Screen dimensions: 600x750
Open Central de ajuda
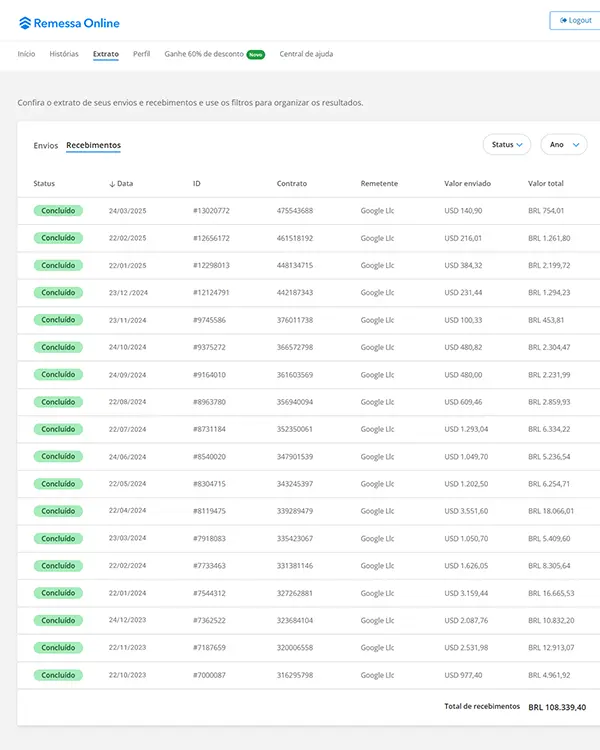click(x=306, y=54)
